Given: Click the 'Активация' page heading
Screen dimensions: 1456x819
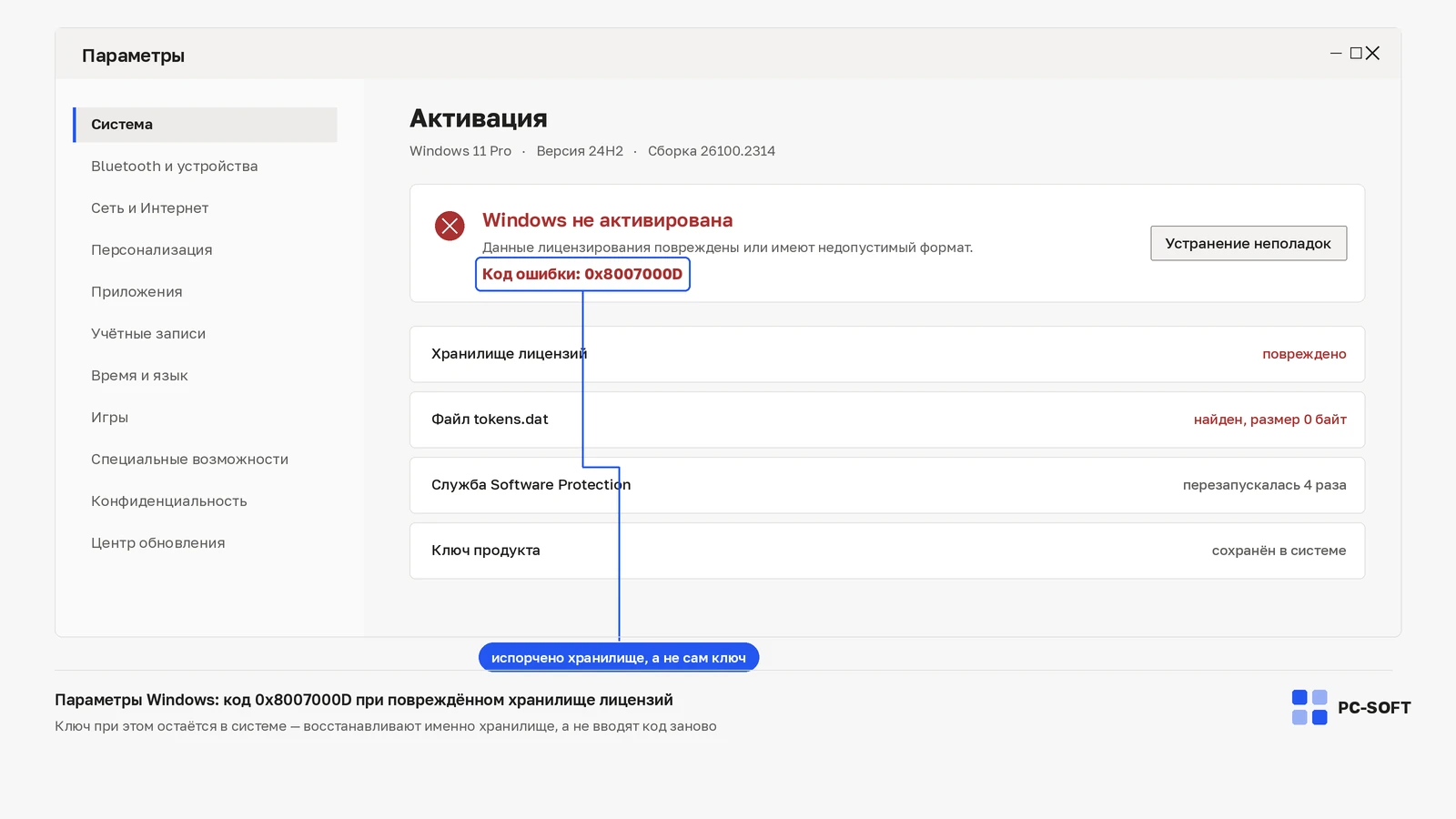Looking at the screenshot, I should pyautogui.click(x=479, y=118).
